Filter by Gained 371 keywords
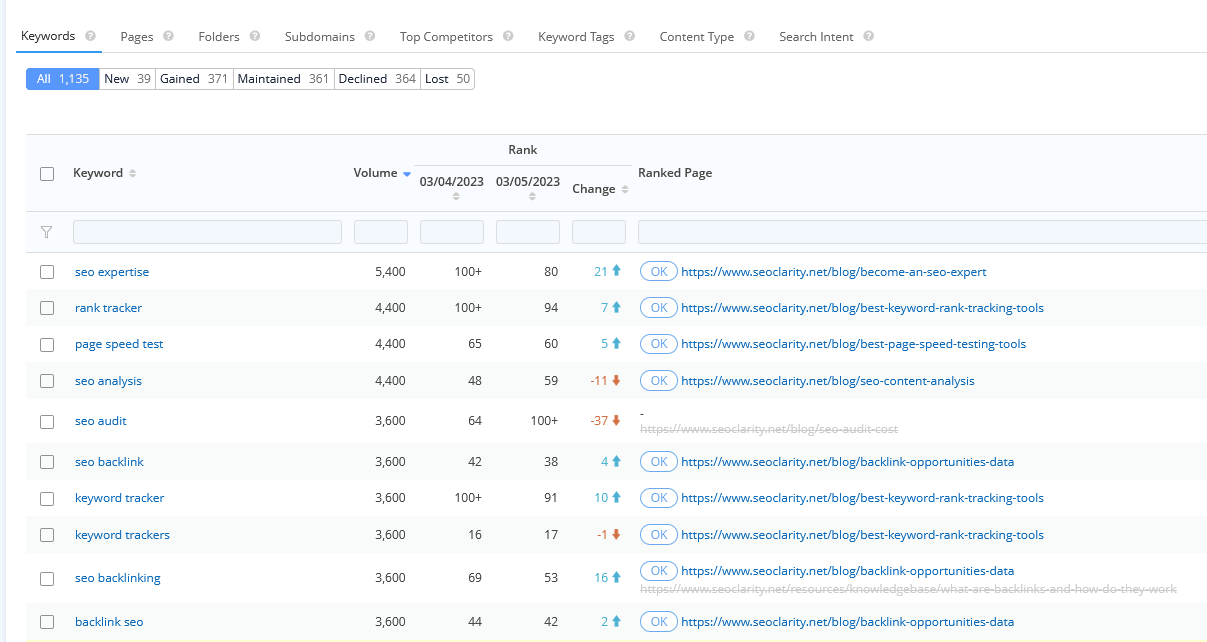Viewport: 1207px width, 642px height. click(194, 79)
